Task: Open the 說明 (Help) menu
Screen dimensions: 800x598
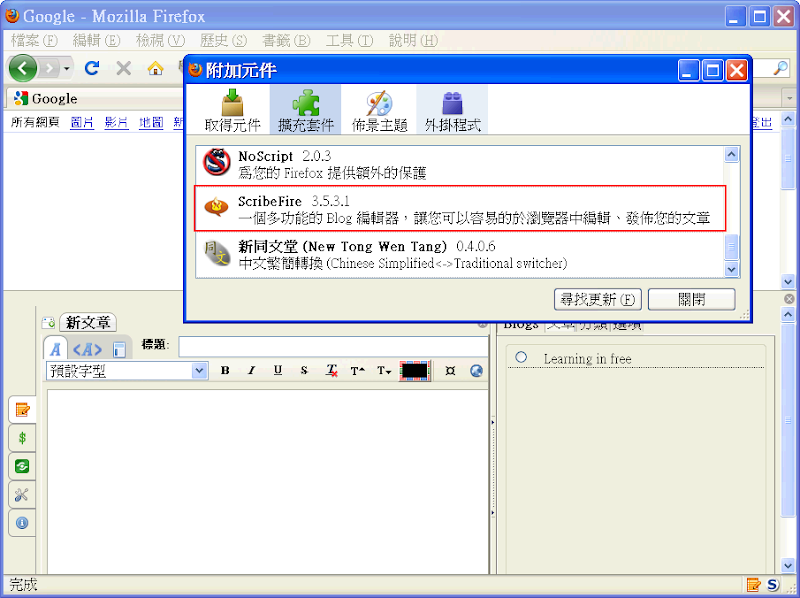Action: click(x=413, y=40)
